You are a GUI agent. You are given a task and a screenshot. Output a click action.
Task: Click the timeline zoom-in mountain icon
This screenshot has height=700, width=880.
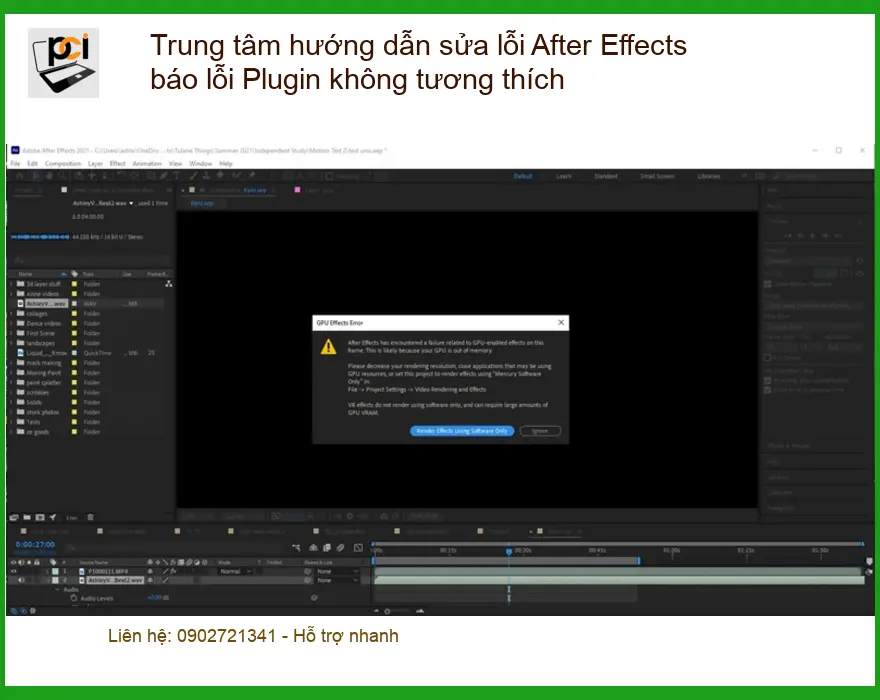coord(420,611)
